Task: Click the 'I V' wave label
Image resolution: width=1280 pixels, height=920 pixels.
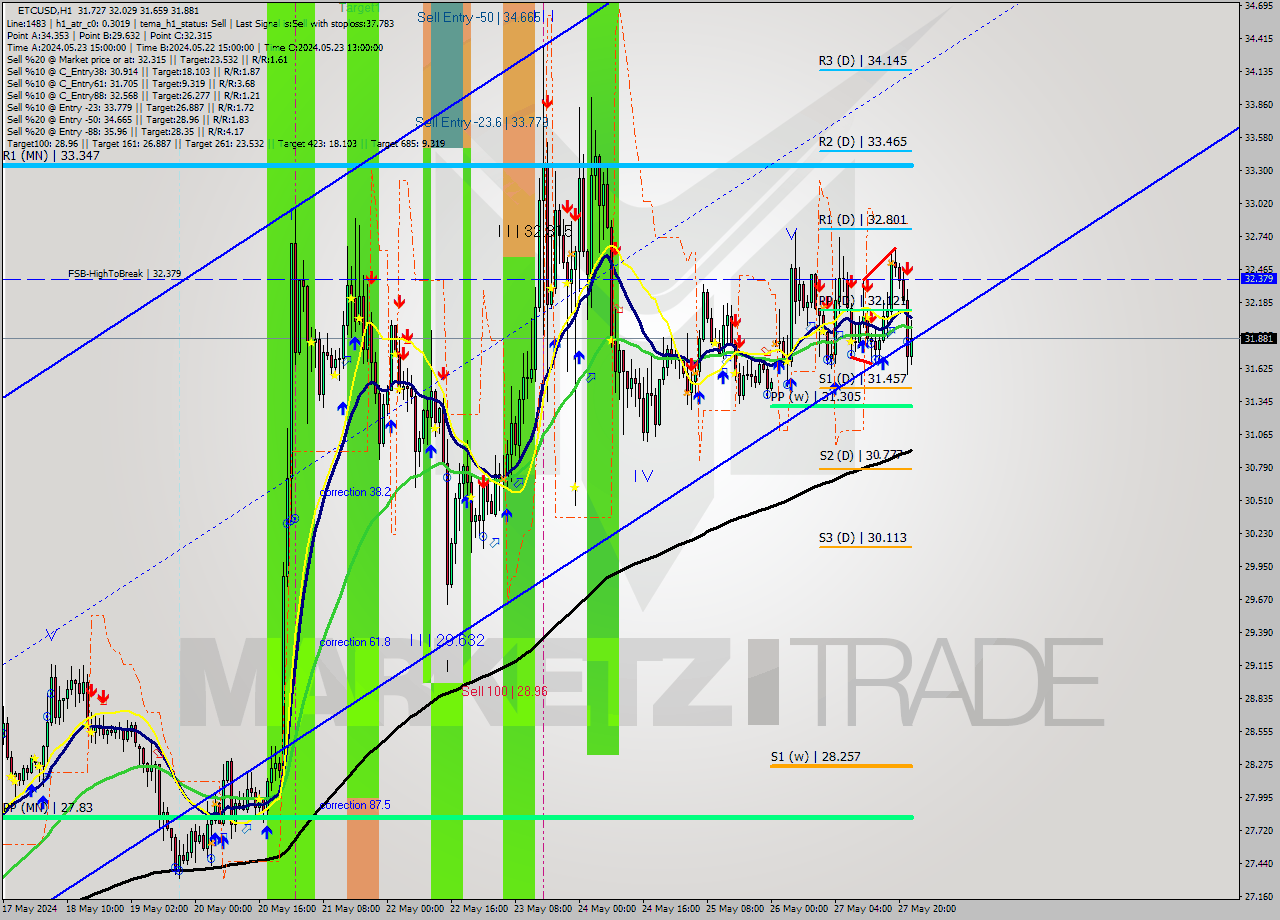Action: tap(643, 476)
